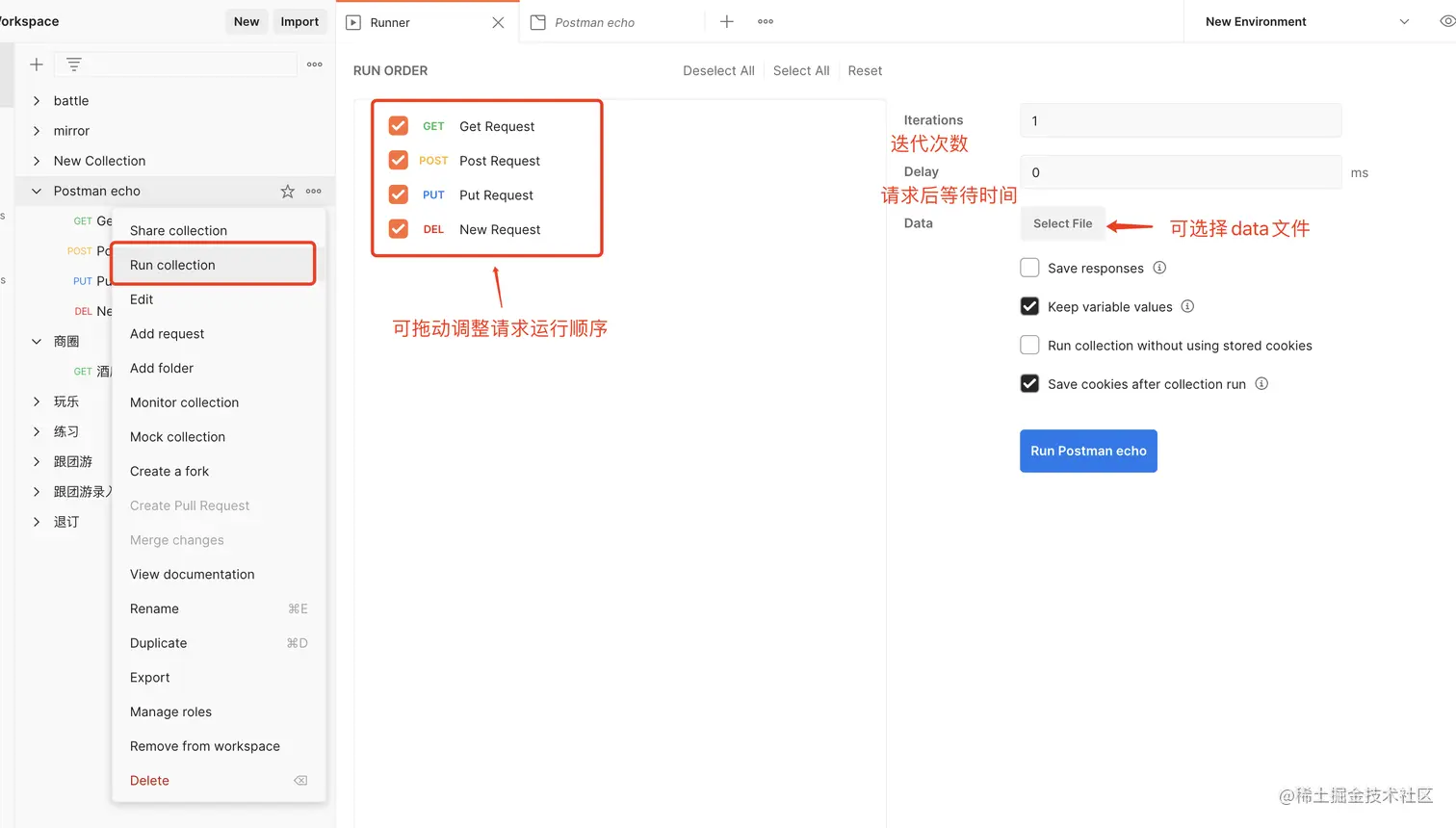Switch to the Runner tab
Screen dimensions: 1456x828
coord(427,22)
